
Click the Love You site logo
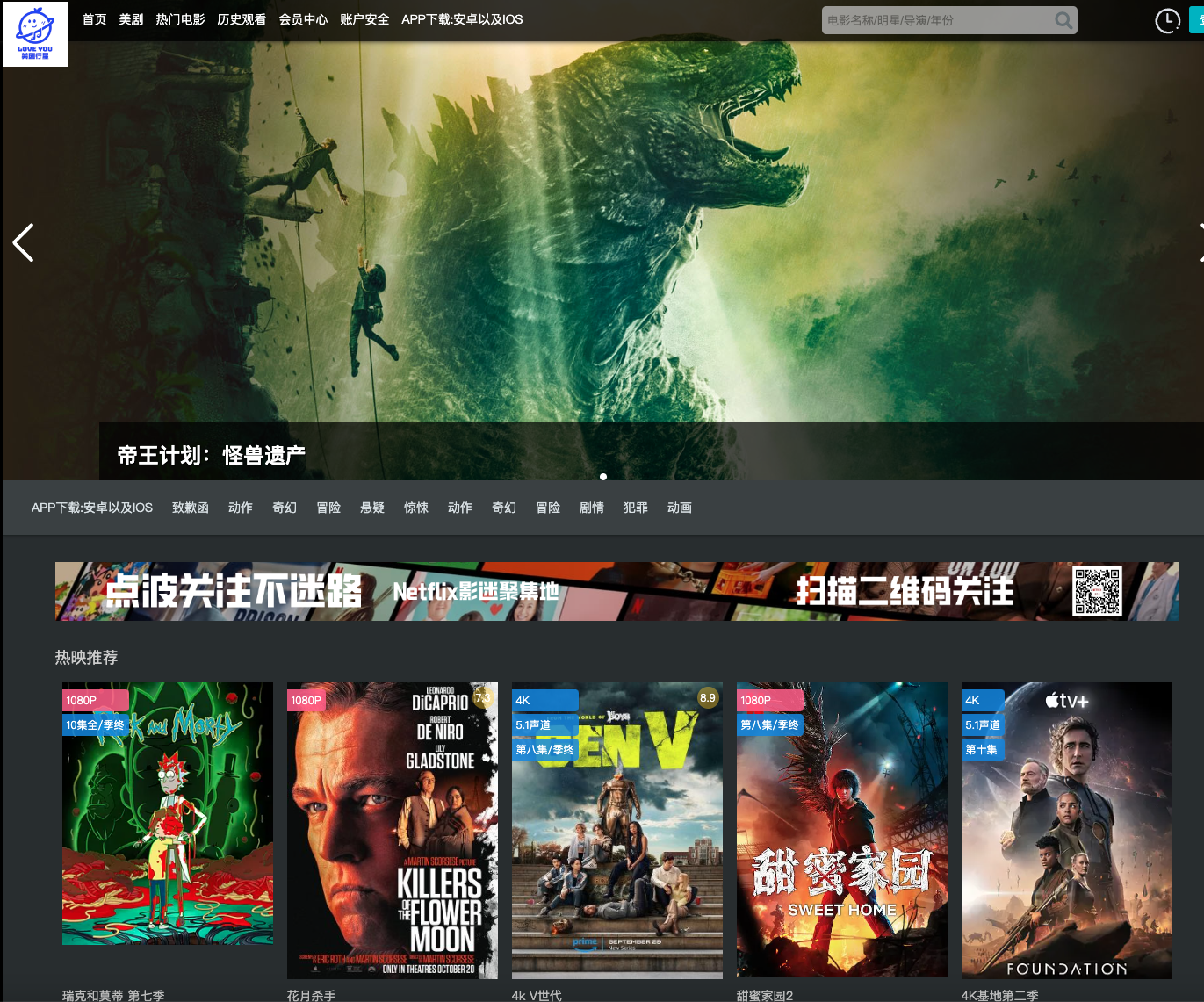point(35,33)
